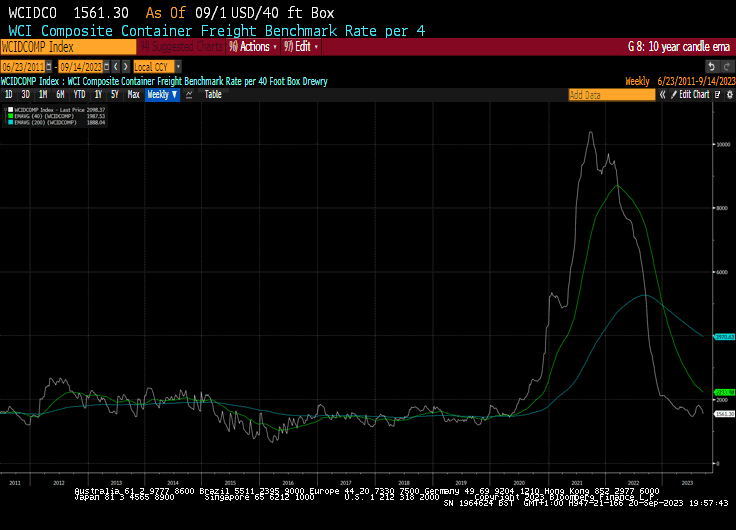Click the notes icon beside Edit Chart
The height and width of the screenshot is (530, 736).
(715, 94)
